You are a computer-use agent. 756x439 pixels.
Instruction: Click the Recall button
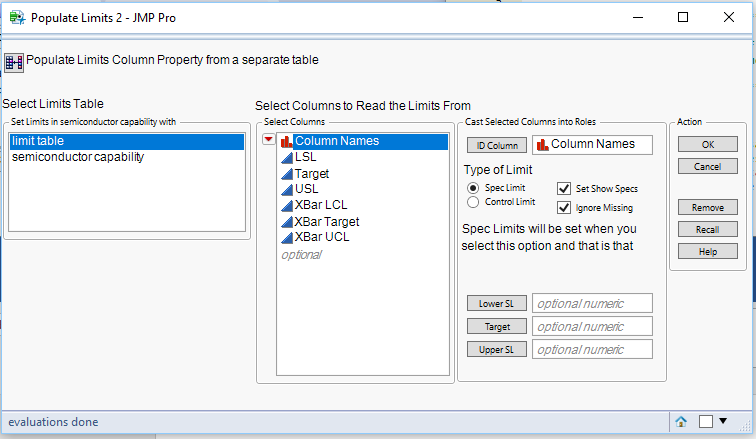point(708,229)
